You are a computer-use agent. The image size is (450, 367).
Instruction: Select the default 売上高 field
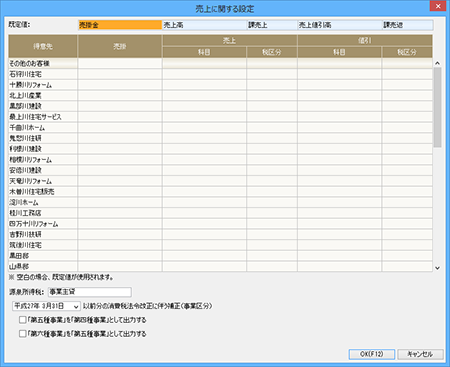[x=204, y=25]
